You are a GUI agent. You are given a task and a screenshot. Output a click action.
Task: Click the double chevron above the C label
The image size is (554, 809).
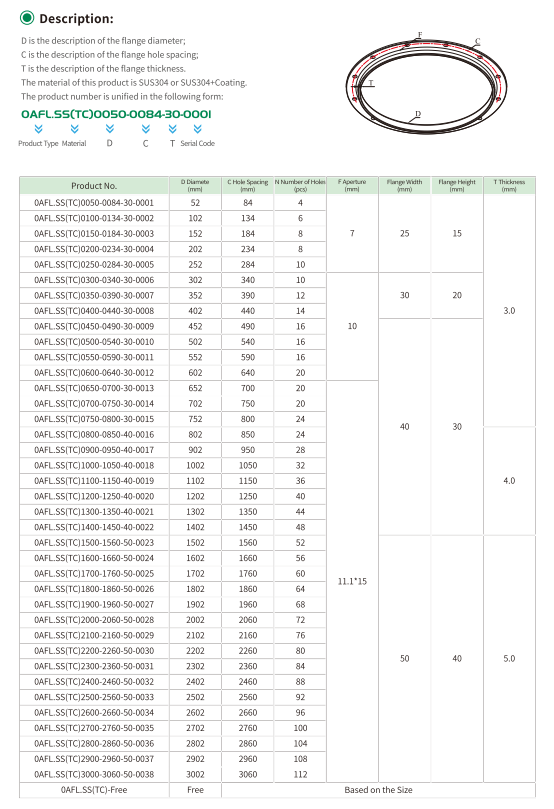coord(146,129)
